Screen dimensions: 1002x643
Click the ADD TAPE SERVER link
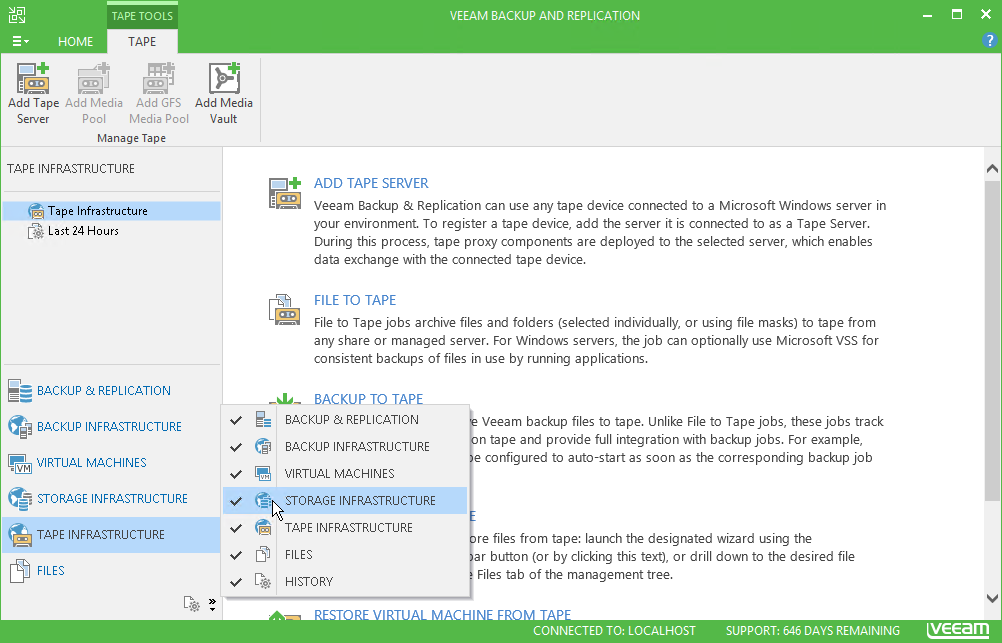tap(371, 183)
